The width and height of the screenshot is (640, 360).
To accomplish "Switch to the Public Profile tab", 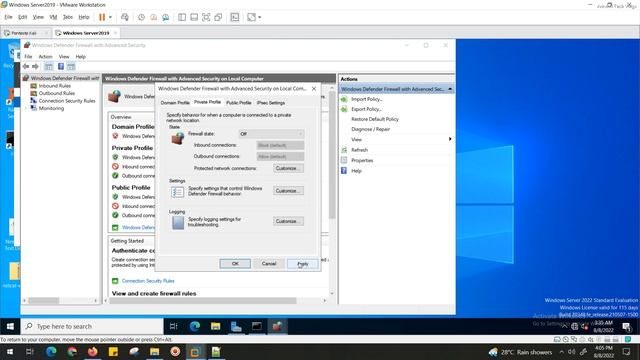I will 238,103.
